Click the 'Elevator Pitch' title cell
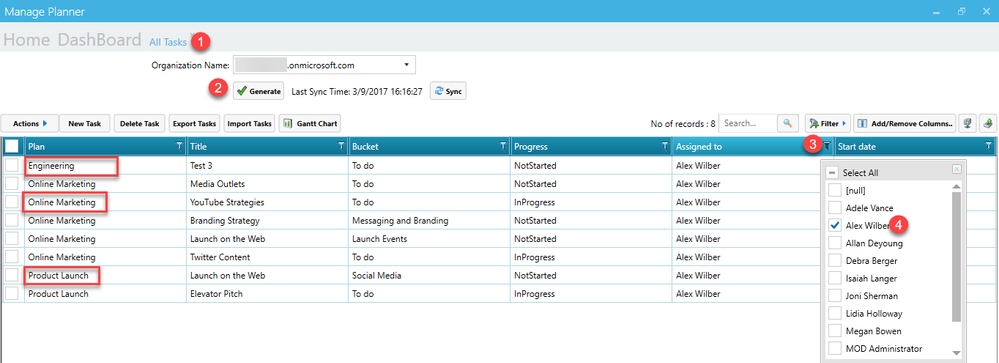This screenshot has height=363, width=999. [268, 294]
